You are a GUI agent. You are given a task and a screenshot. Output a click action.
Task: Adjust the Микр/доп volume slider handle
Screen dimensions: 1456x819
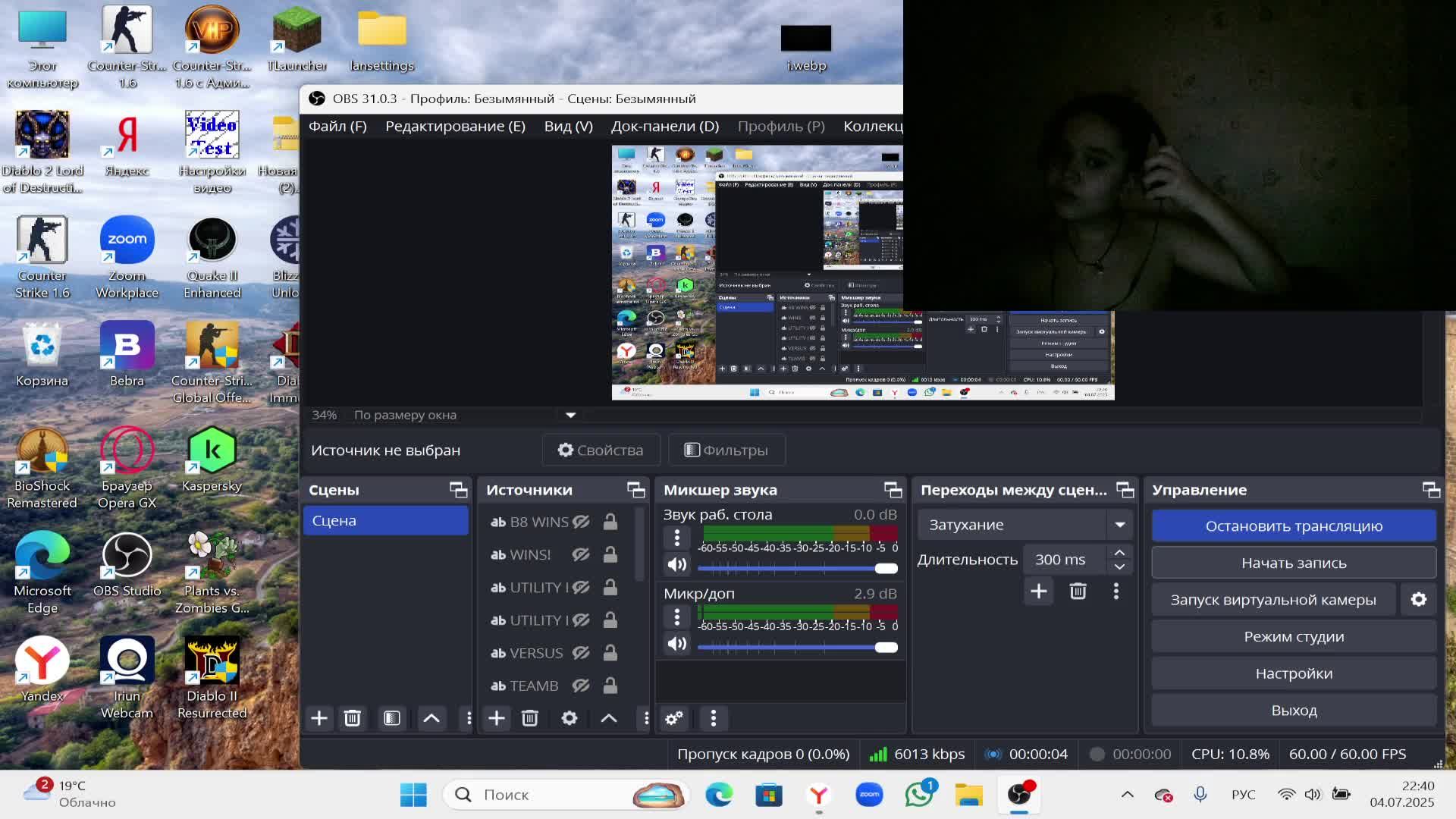click(x=886, y=648)
